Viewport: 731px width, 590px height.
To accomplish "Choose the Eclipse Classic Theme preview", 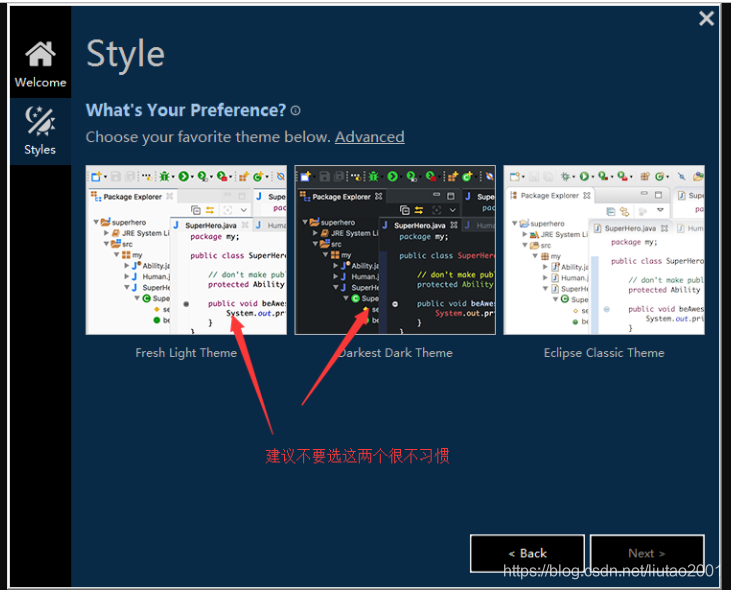I will tap(604, 250).
